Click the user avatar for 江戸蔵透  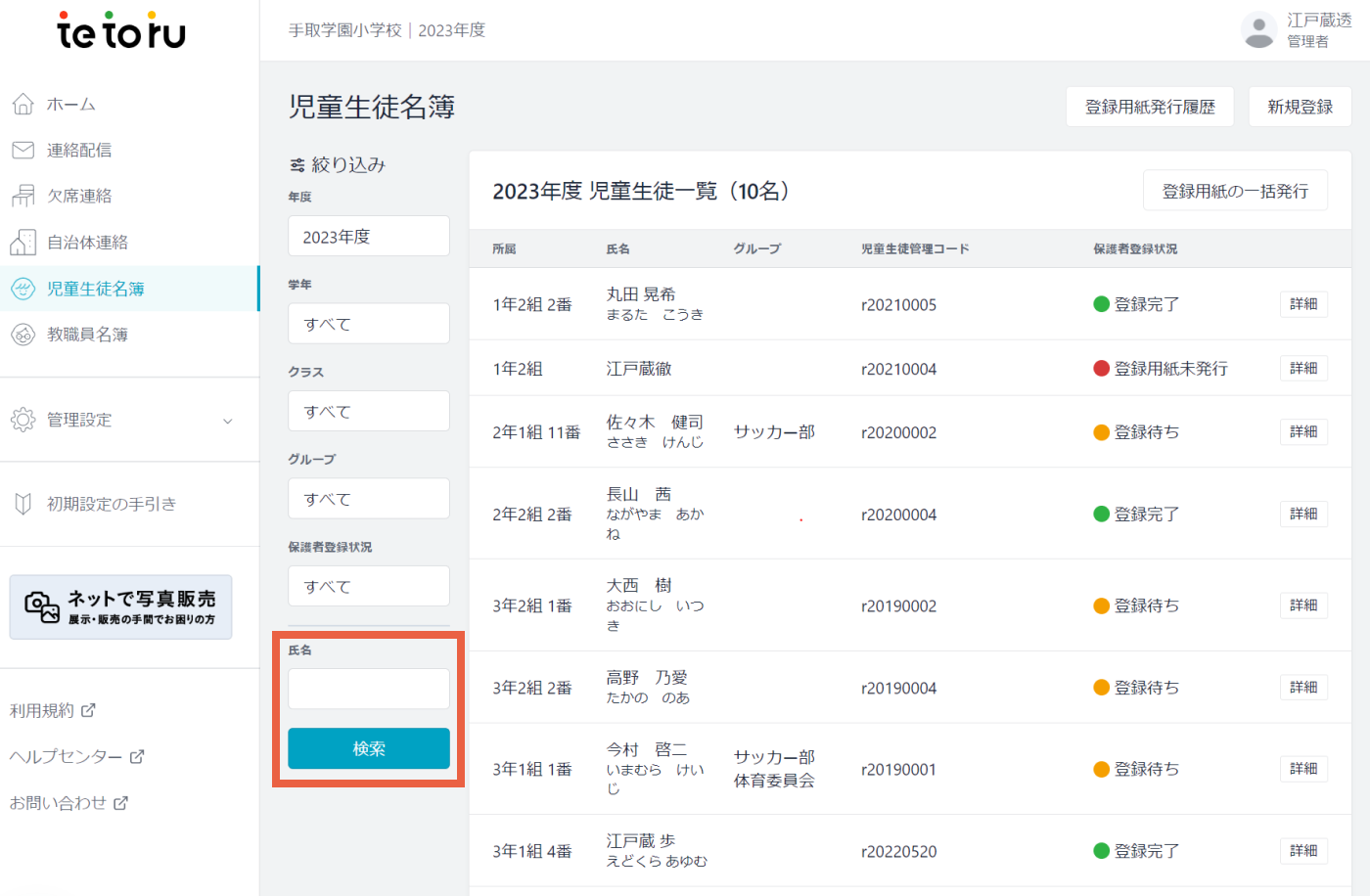point(1258,30)
